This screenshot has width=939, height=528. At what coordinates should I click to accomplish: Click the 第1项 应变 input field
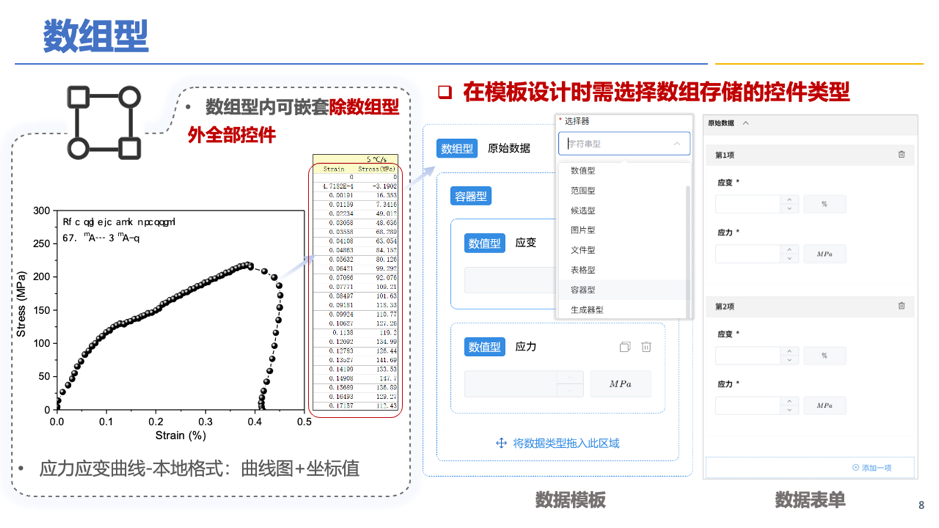(747, 204)
